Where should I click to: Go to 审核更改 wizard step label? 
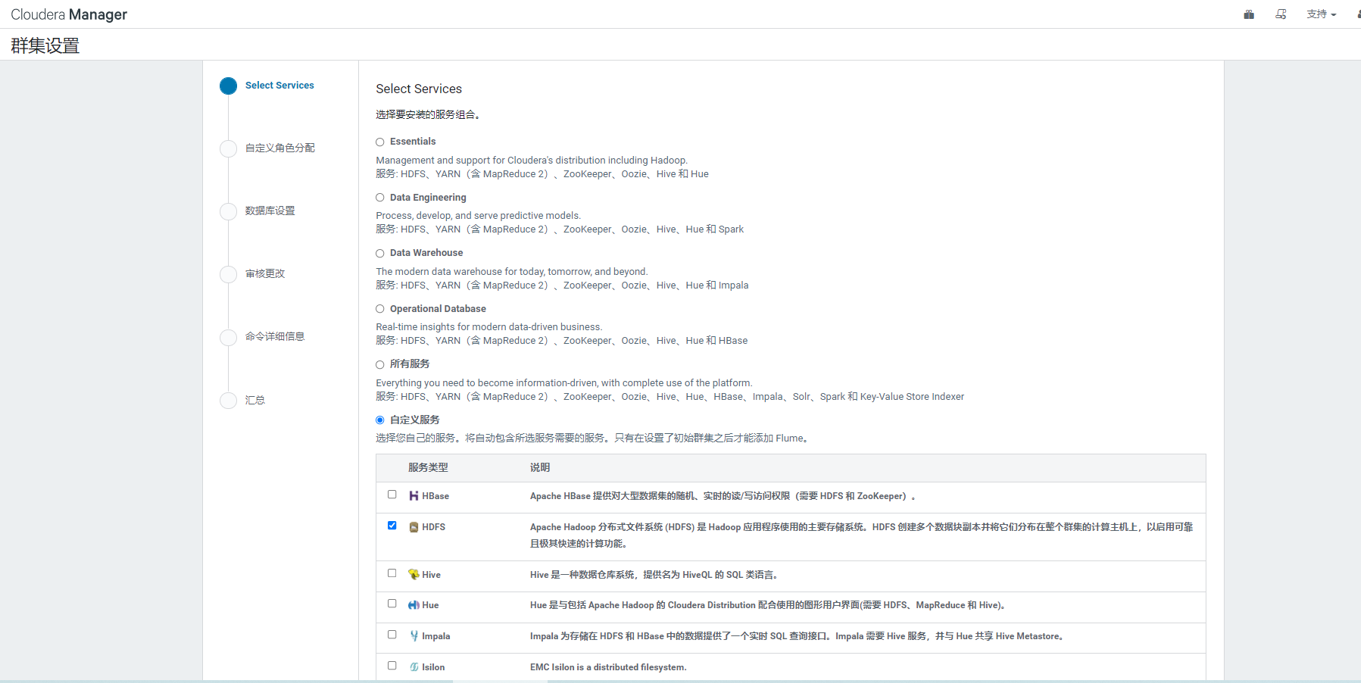pyautogui.click(x=265, y=274)
